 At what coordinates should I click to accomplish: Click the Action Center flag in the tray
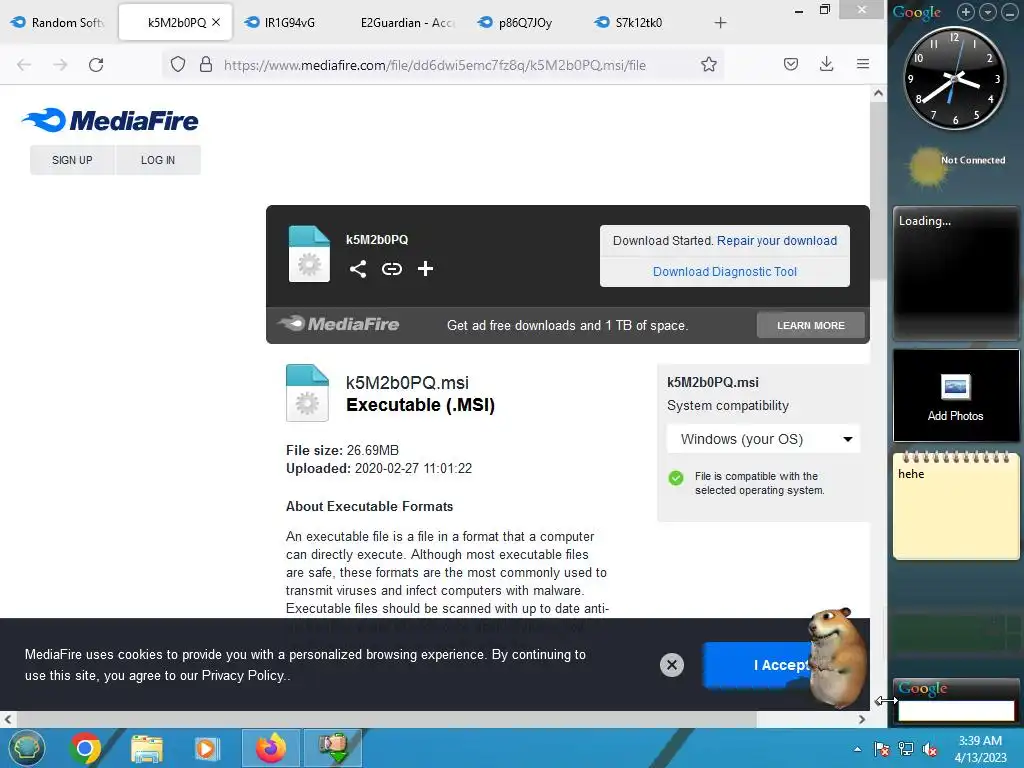point(882,749)
